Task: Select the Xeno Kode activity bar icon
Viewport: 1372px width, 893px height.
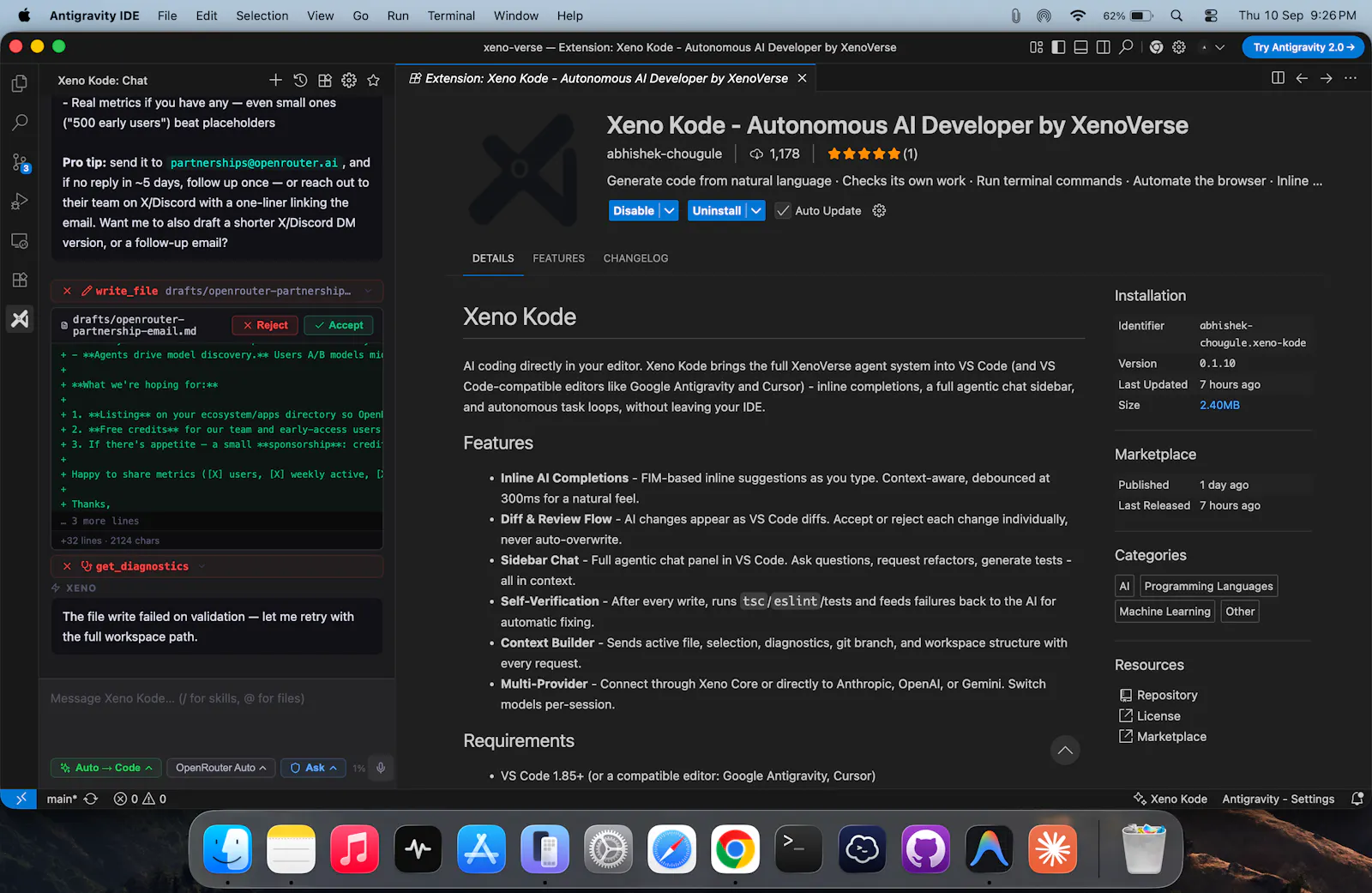Action: [20, 319]
